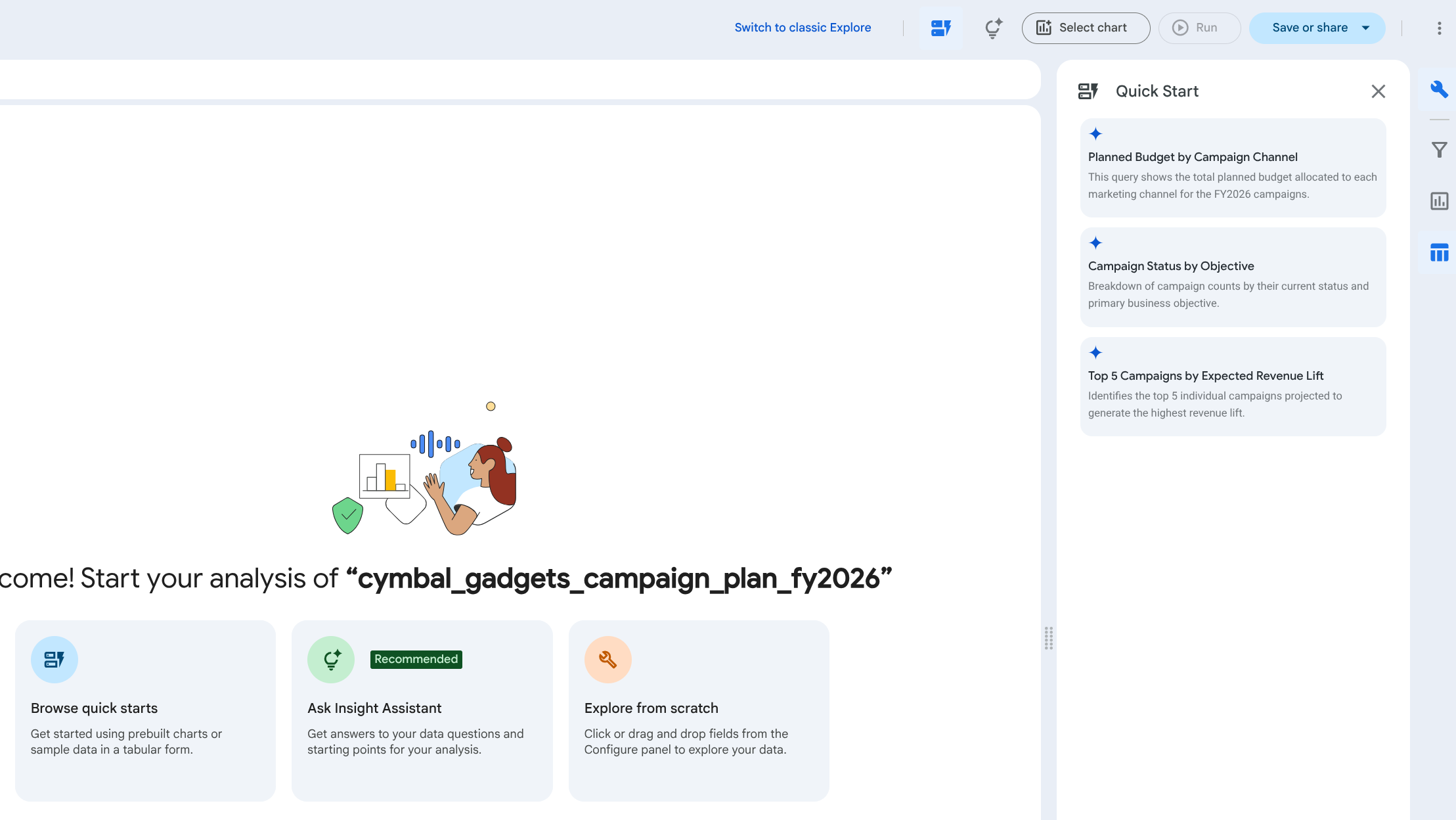Select the Filter panel icon
The image size is (1456, 820).
1439,150
